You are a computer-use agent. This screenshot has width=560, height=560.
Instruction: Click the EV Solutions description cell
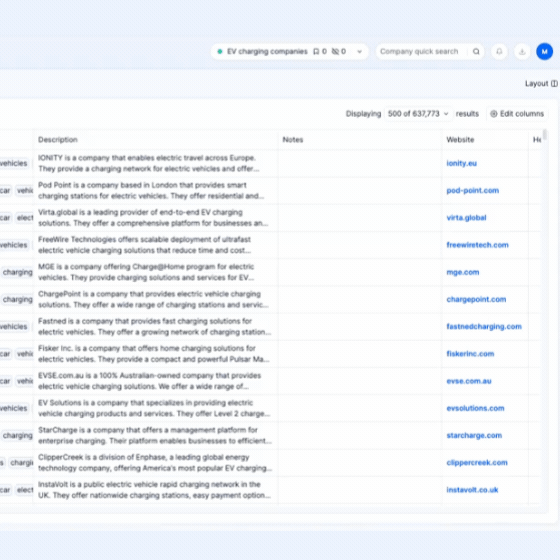pyautogui.click(x=155, y=408)
